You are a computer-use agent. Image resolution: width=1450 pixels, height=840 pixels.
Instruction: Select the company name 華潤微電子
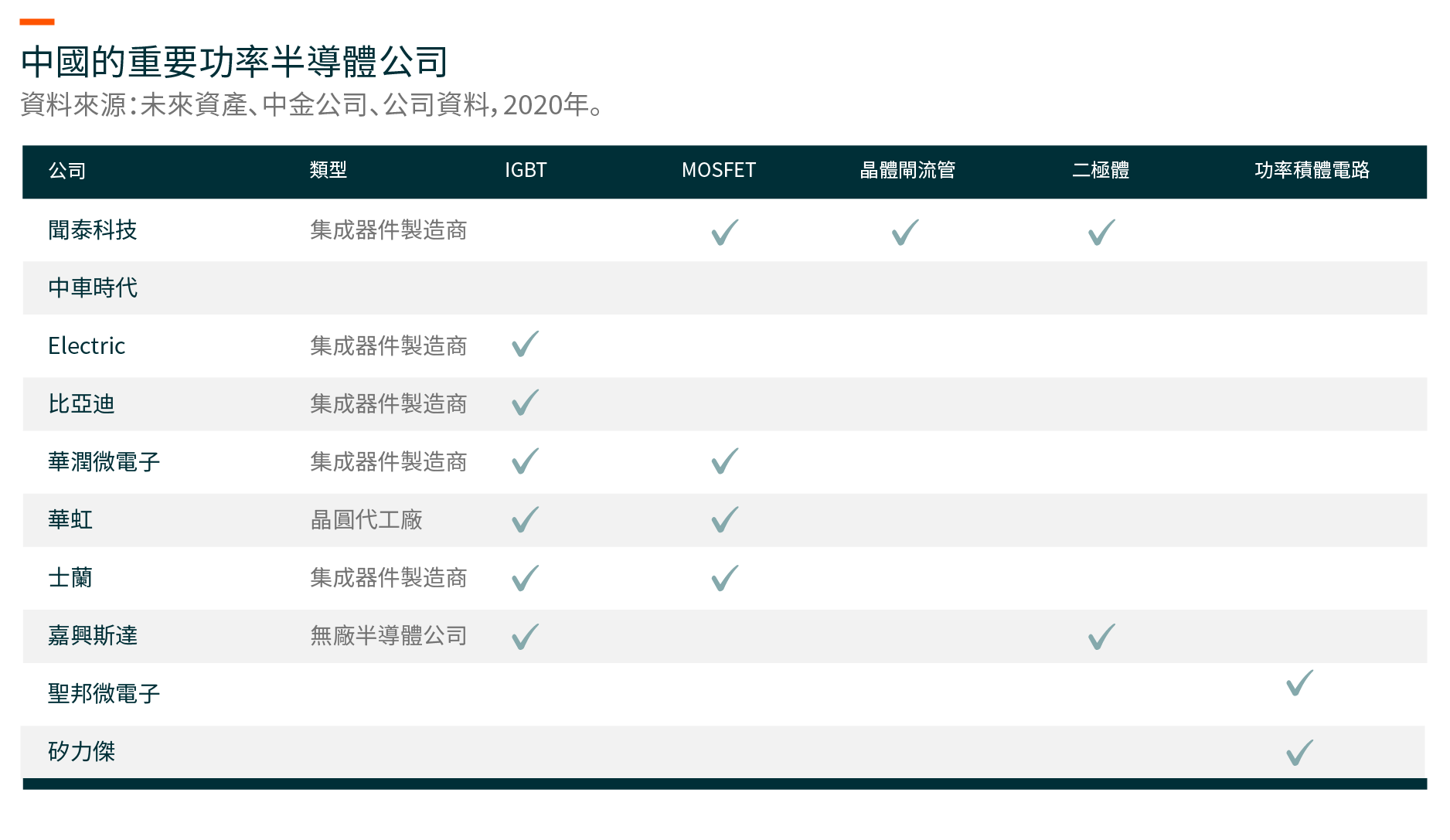pos(104,462)
